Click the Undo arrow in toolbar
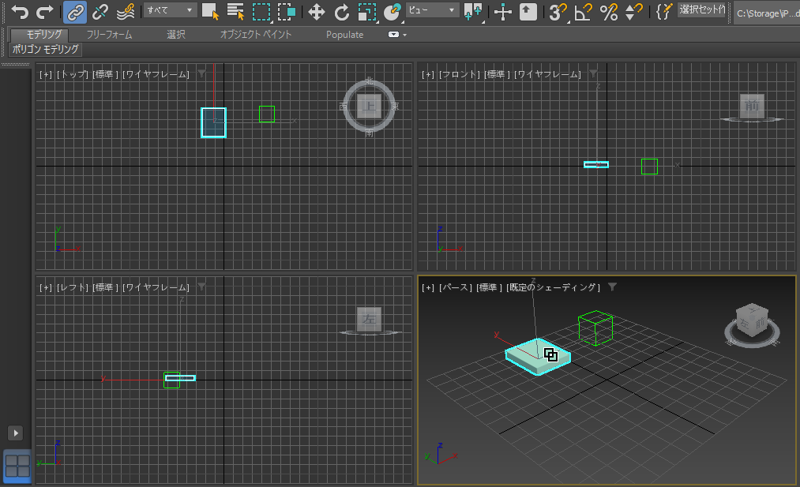This screenshot has height=487, width=800. 19,12
